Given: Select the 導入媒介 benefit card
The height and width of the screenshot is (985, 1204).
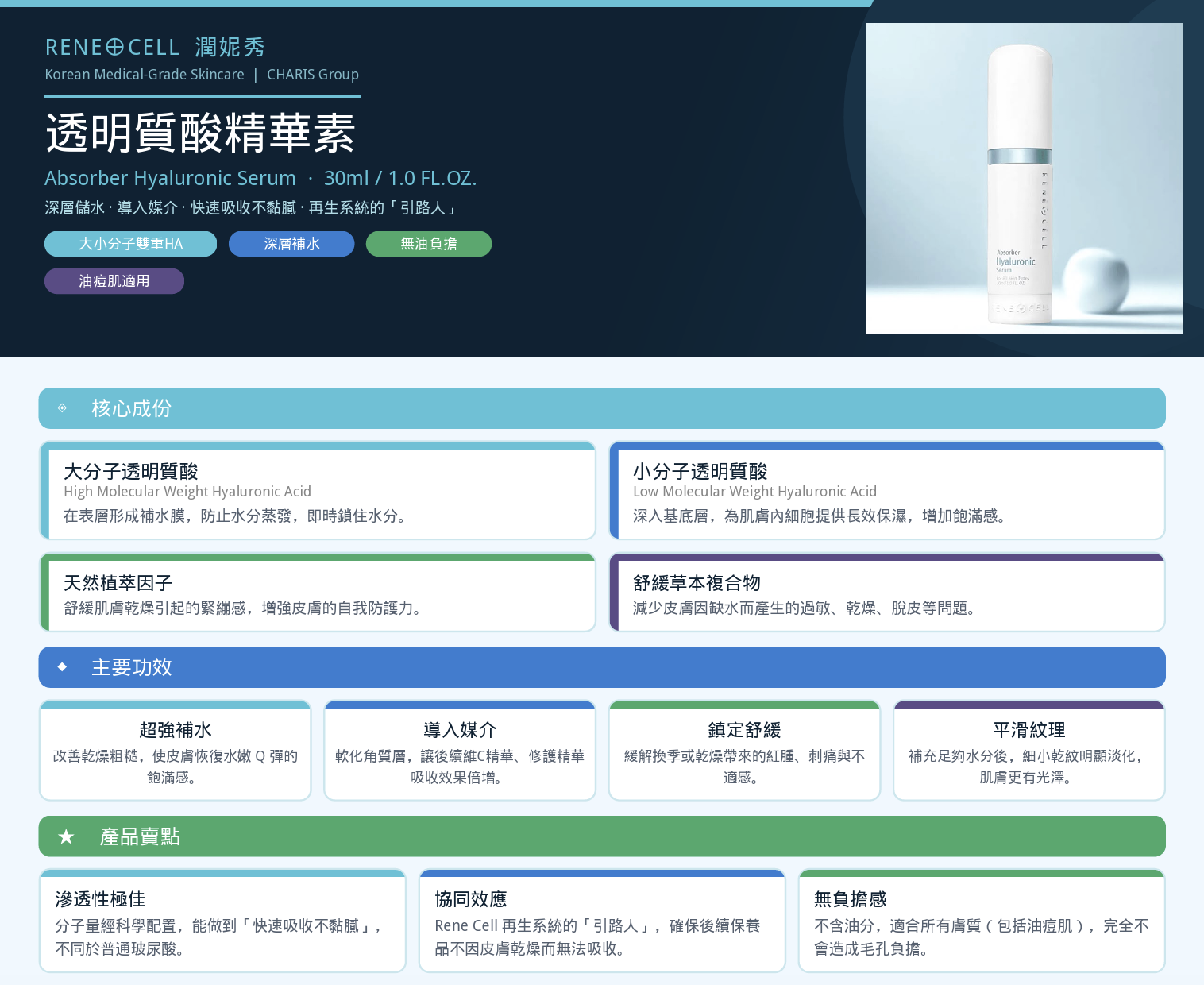Looking at the screenshot, I should coord(460,751).
